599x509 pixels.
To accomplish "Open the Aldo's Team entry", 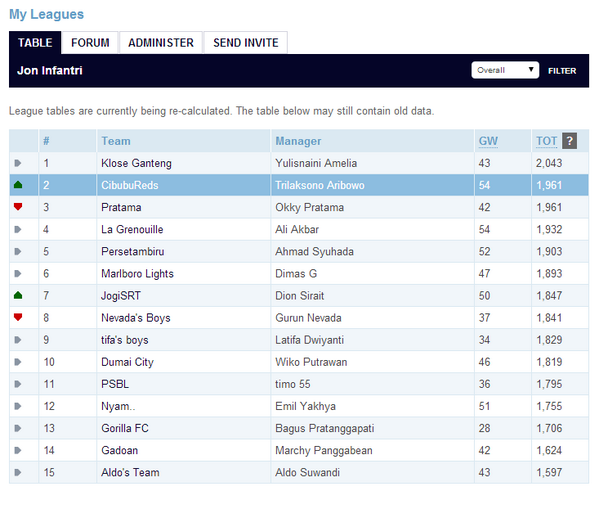I will 130,473.
